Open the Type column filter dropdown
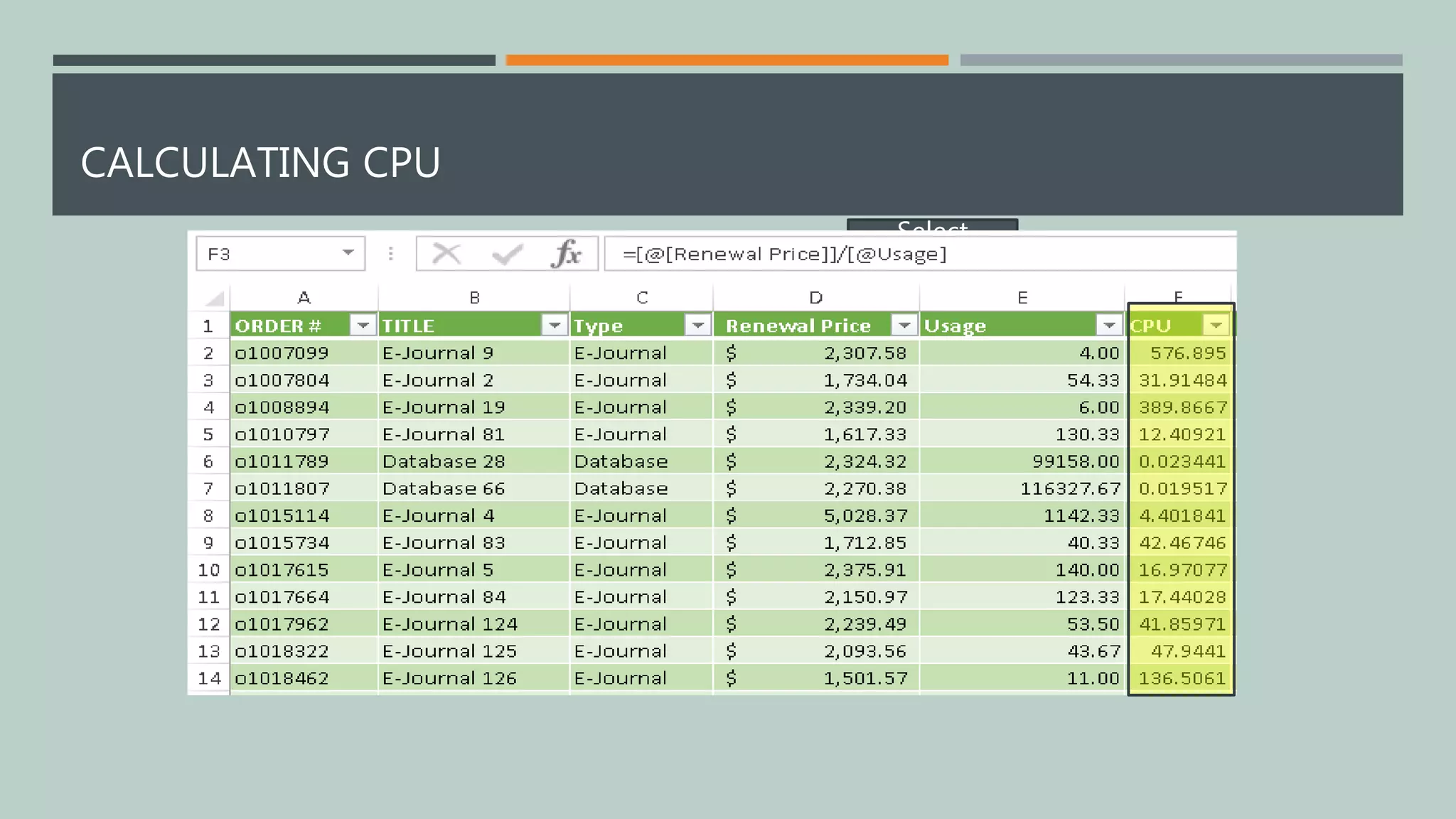This screenshot has height=819, width=1456. coord(698,325)
